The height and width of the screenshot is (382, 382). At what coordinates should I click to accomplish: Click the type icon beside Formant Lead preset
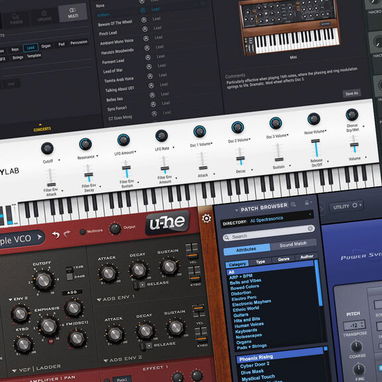pyautogui.click(x=148, y=58)
